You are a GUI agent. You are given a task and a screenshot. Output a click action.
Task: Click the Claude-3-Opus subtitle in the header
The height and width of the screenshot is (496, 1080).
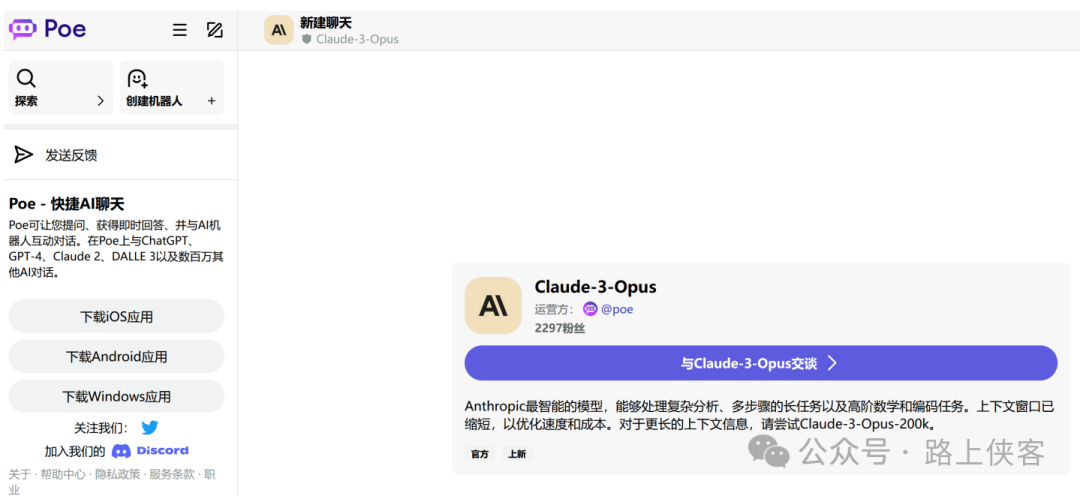click(x=357, y=39)
